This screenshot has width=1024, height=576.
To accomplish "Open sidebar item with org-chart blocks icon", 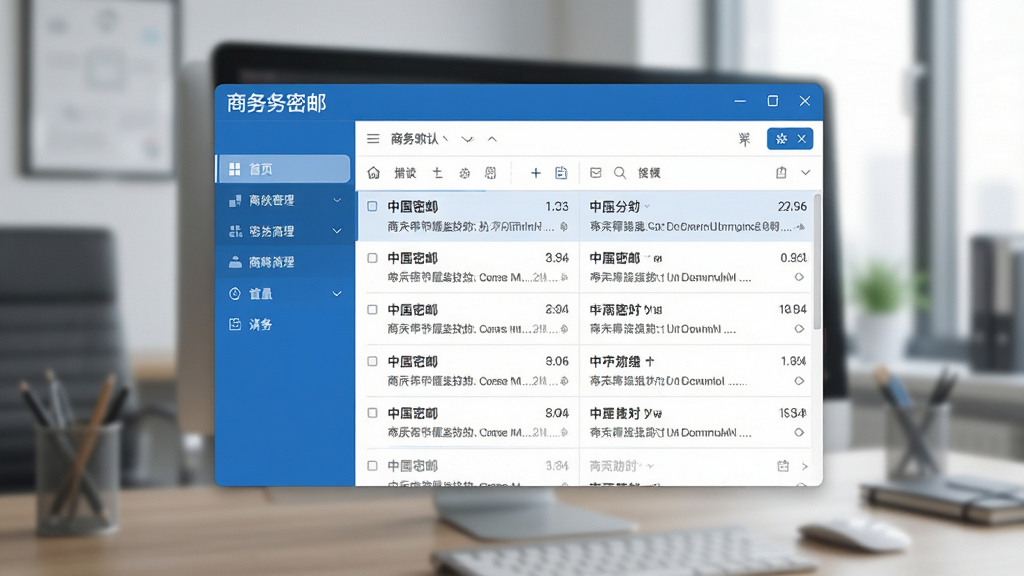I will (283, 231).
